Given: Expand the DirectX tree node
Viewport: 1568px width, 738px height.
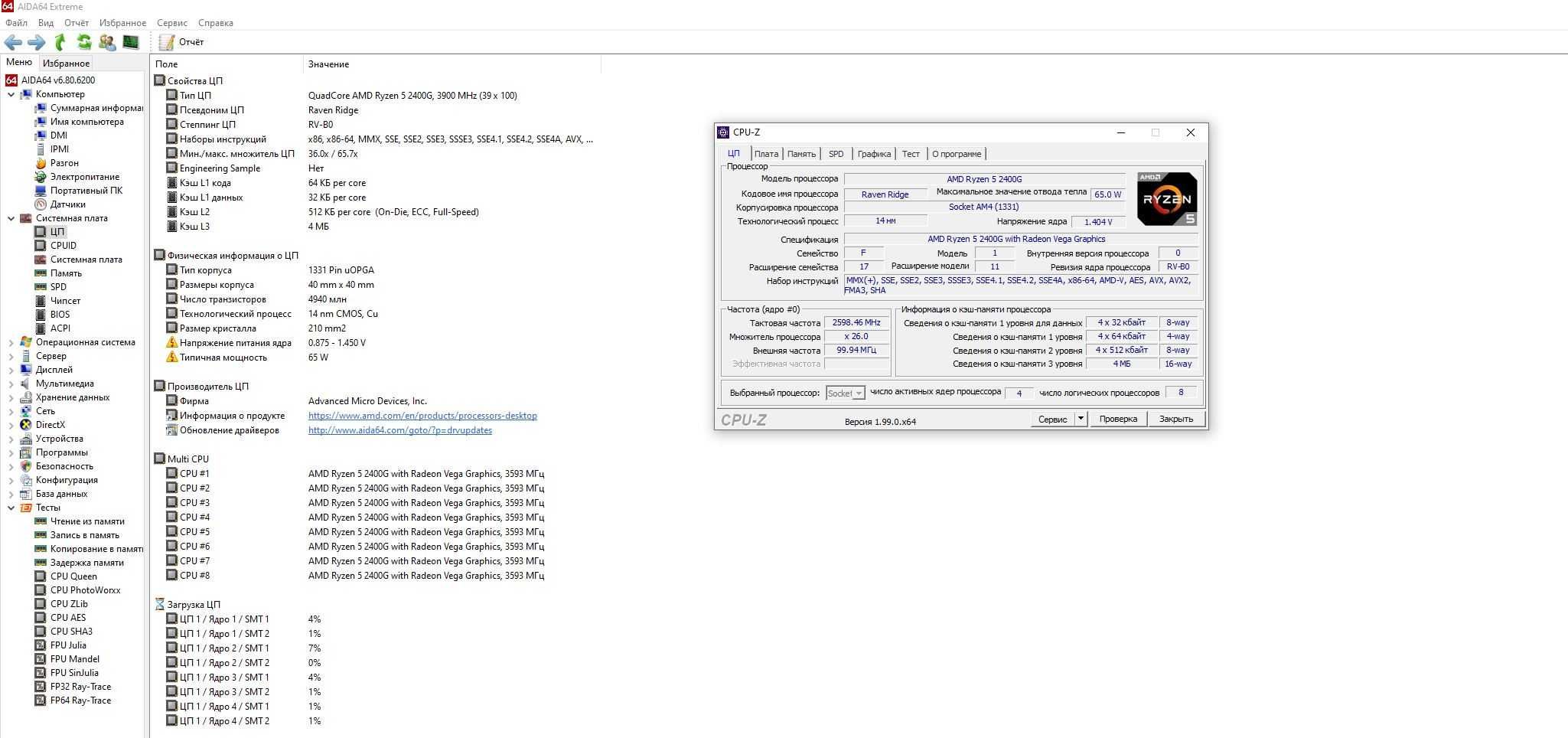Looking at the screenshot, I should pos(11,425).
